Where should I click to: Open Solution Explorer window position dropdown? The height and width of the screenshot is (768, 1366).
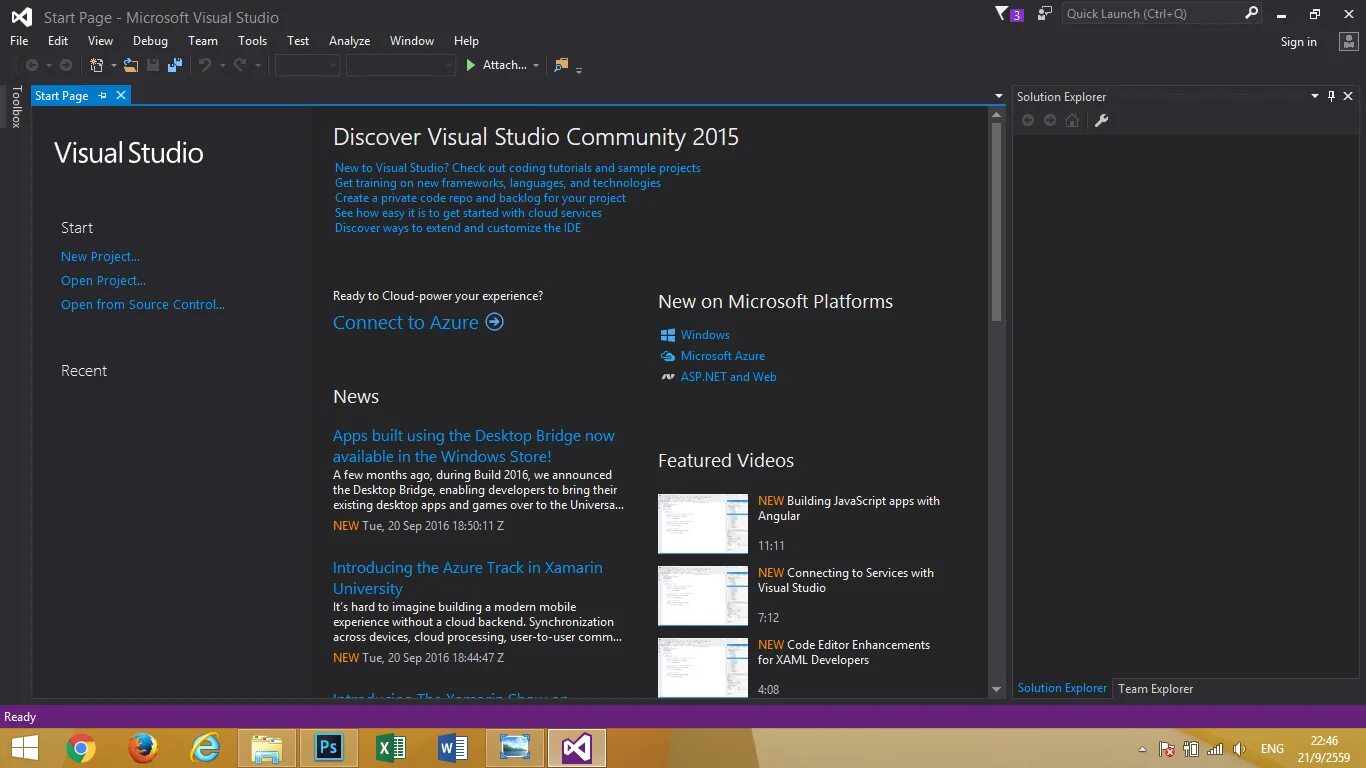pos(1315,96)
